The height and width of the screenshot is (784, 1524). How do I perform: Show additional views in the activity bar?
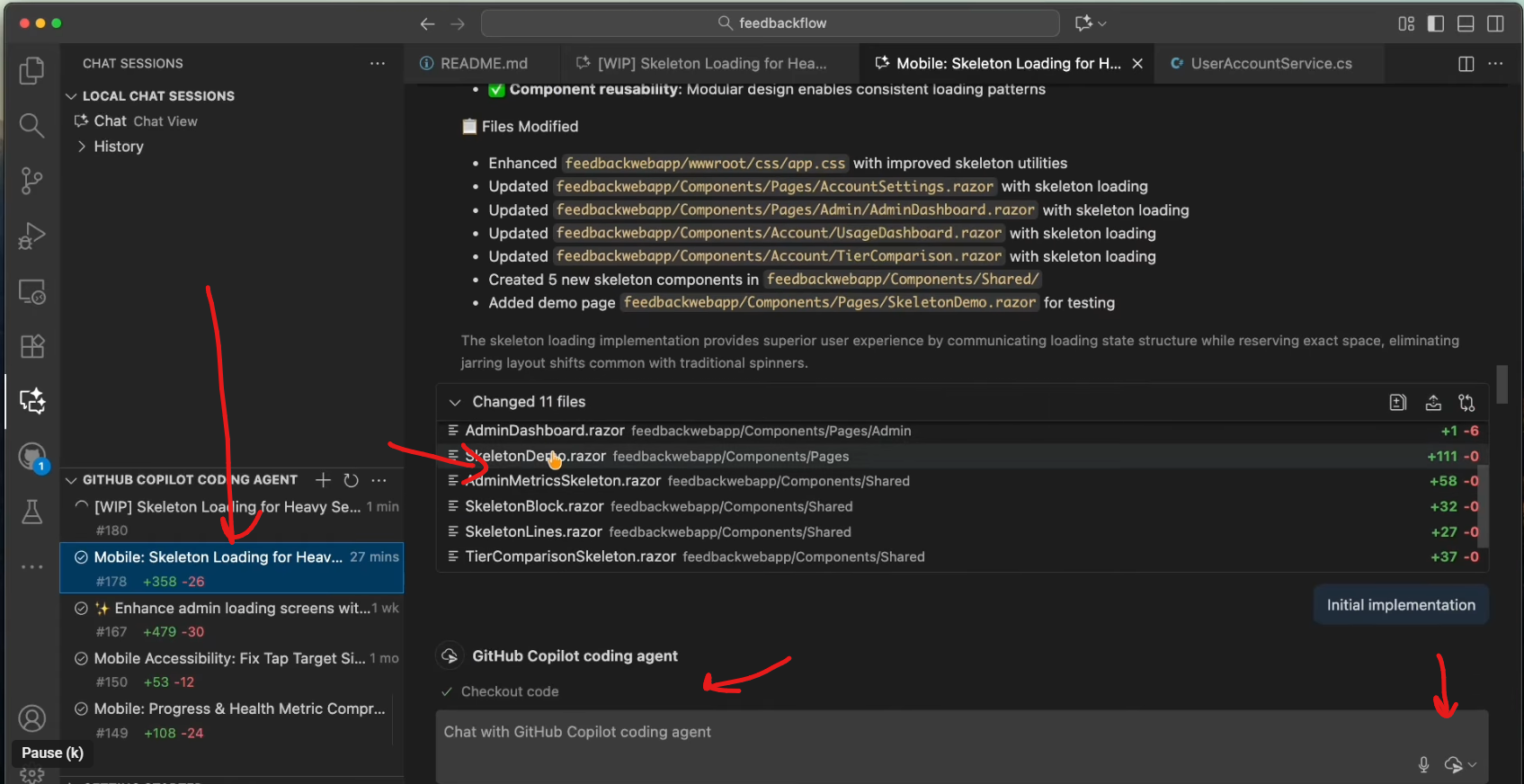click(x=31, y=566)
